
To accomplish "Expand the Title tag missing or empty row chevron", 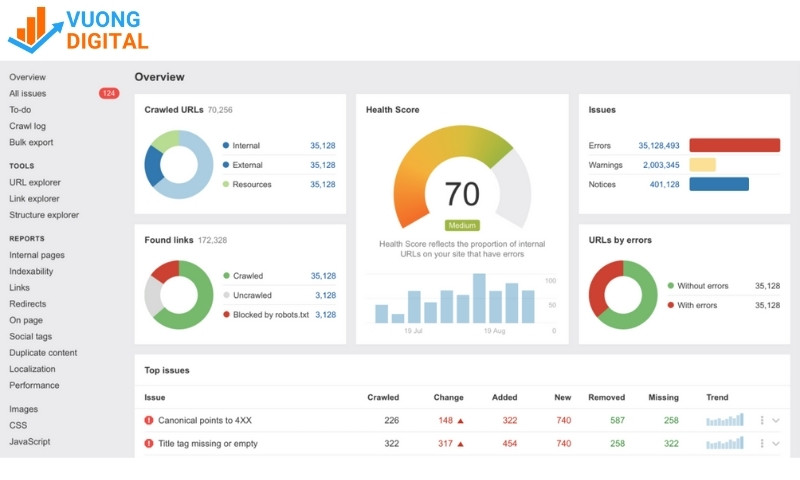I will (776, 443).
